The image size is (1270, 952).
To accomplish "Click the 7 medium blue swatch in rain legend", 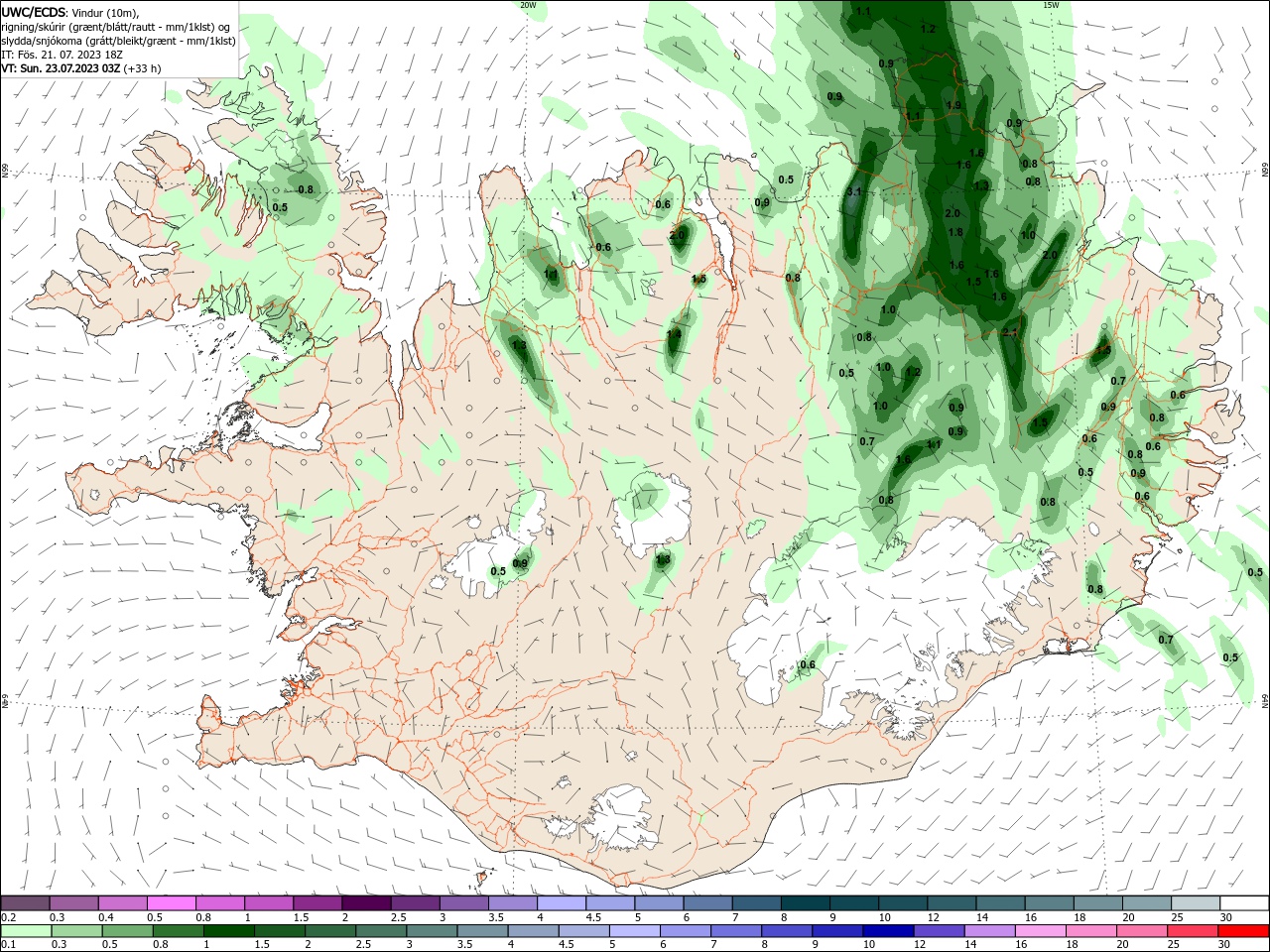I will click(734, 931).
